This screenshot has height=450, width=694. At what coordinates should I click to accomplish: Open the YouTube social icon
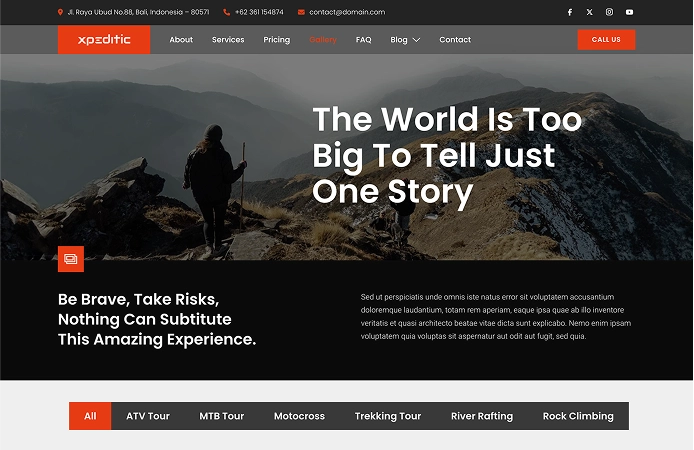click(629, 12)
